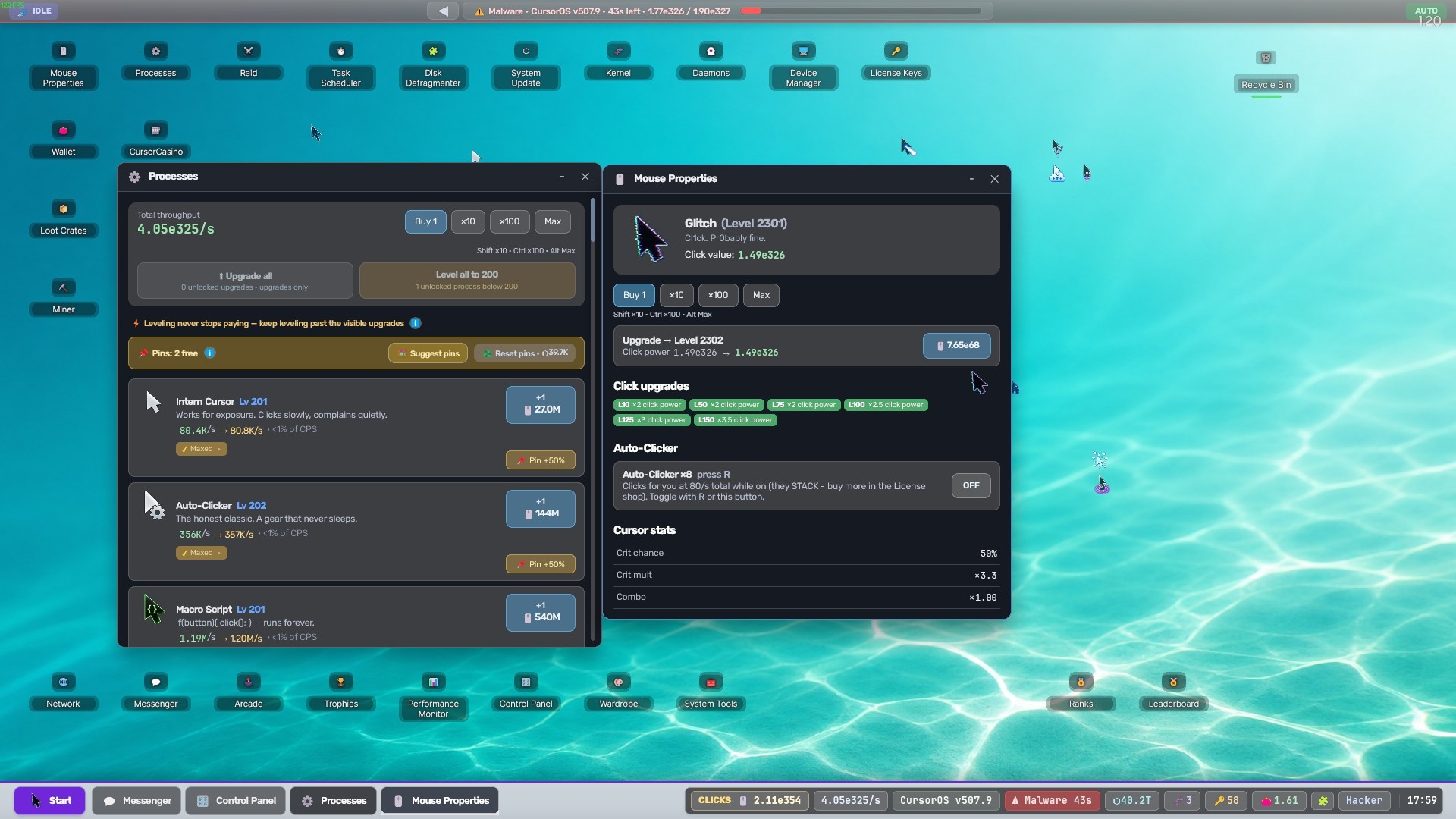Image resolution: width=1456 pixels, height=819 pixels.
Task: Select ×10 buy amount in Mouse Properties
Action: [676, 295]
